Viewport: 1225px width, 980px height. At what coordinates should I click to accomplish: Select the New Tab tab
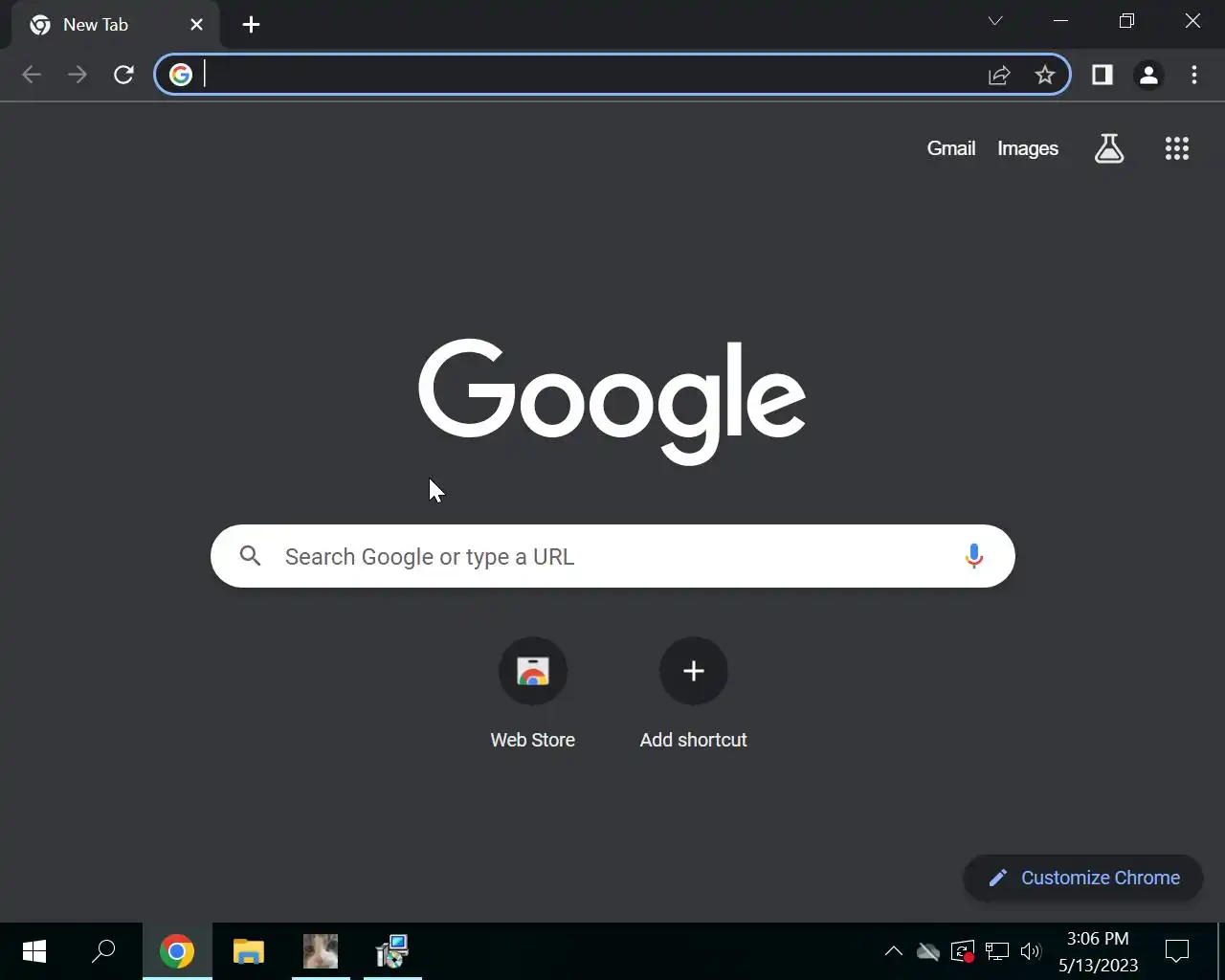pos(115,25)
